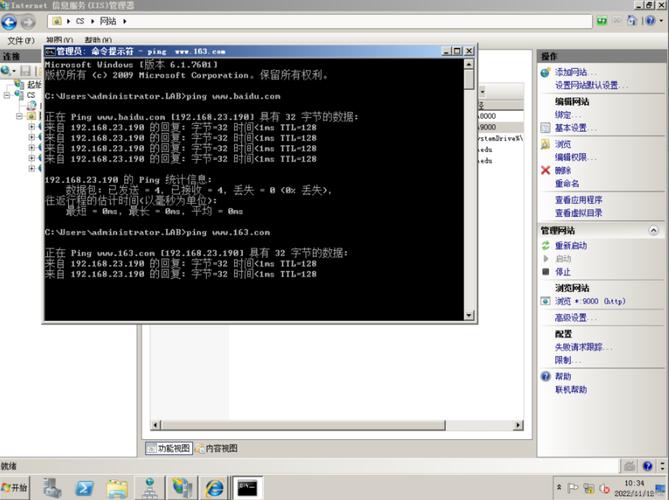Click the sites list horizontal scrollbar thumb

(303, 425)
